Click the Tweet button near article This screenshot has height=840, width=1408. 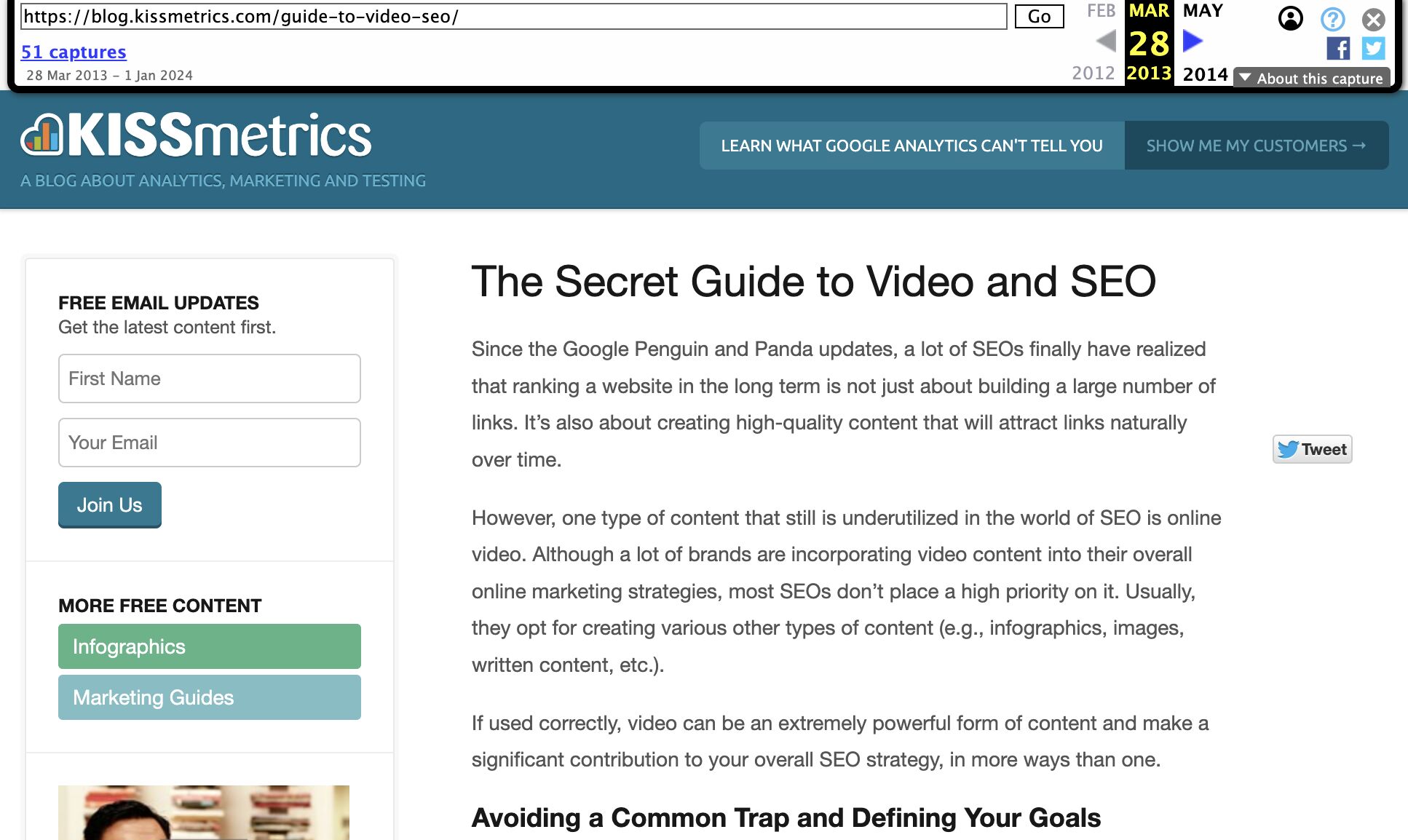[1312, 449]
